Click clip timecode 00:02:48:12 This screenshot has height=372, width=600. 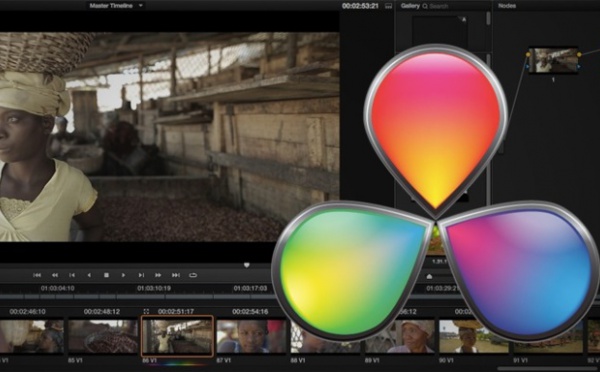102,312
